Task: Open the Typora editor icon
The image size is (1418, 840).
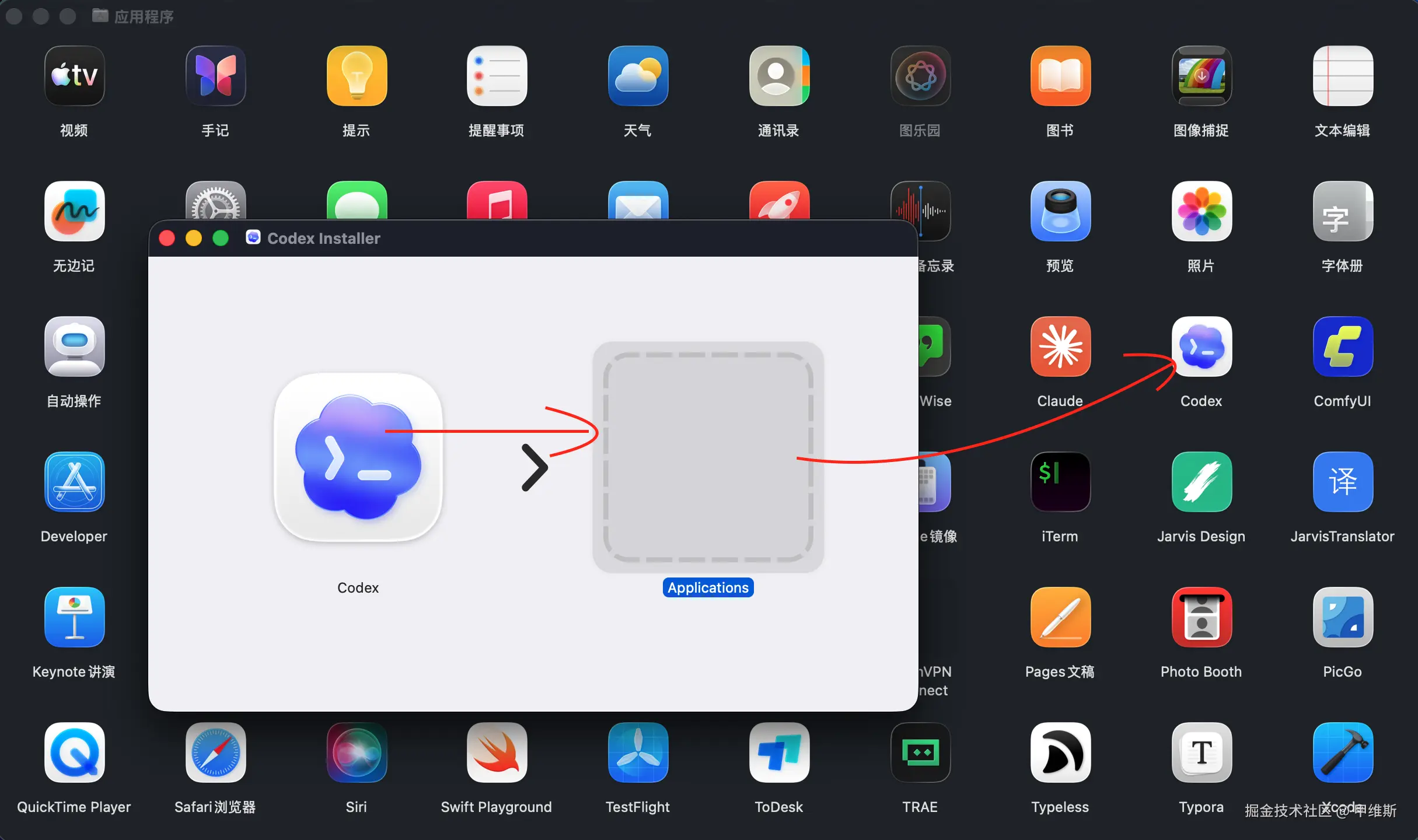Action: [x=1201, y=753]
